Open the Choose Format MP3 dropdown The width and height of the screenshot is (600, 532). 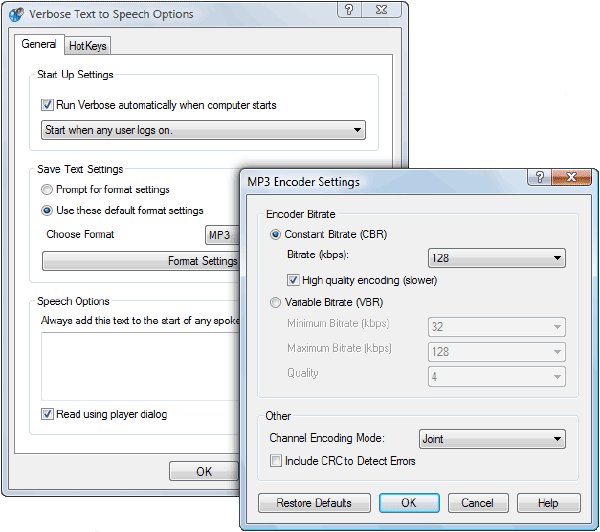tap(222, 235)
